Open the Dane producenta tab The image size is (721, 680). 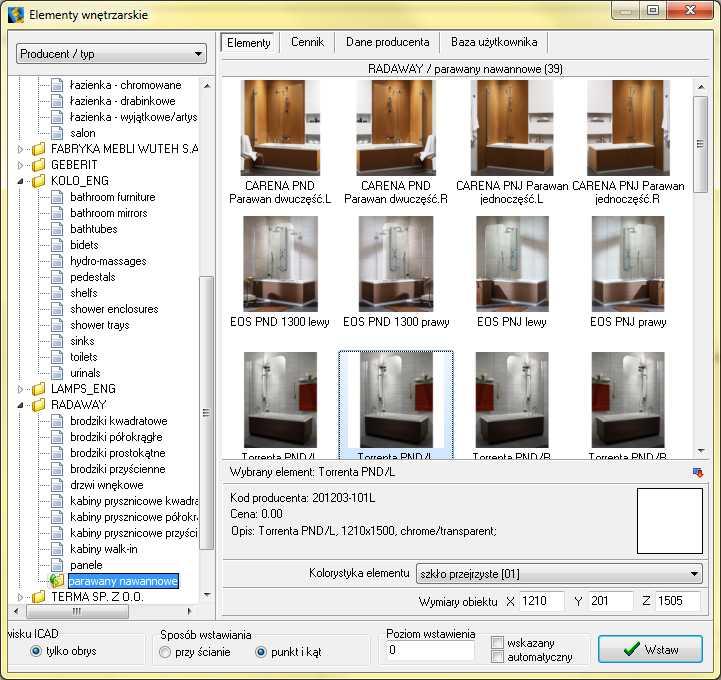click(x=387, y=42)
